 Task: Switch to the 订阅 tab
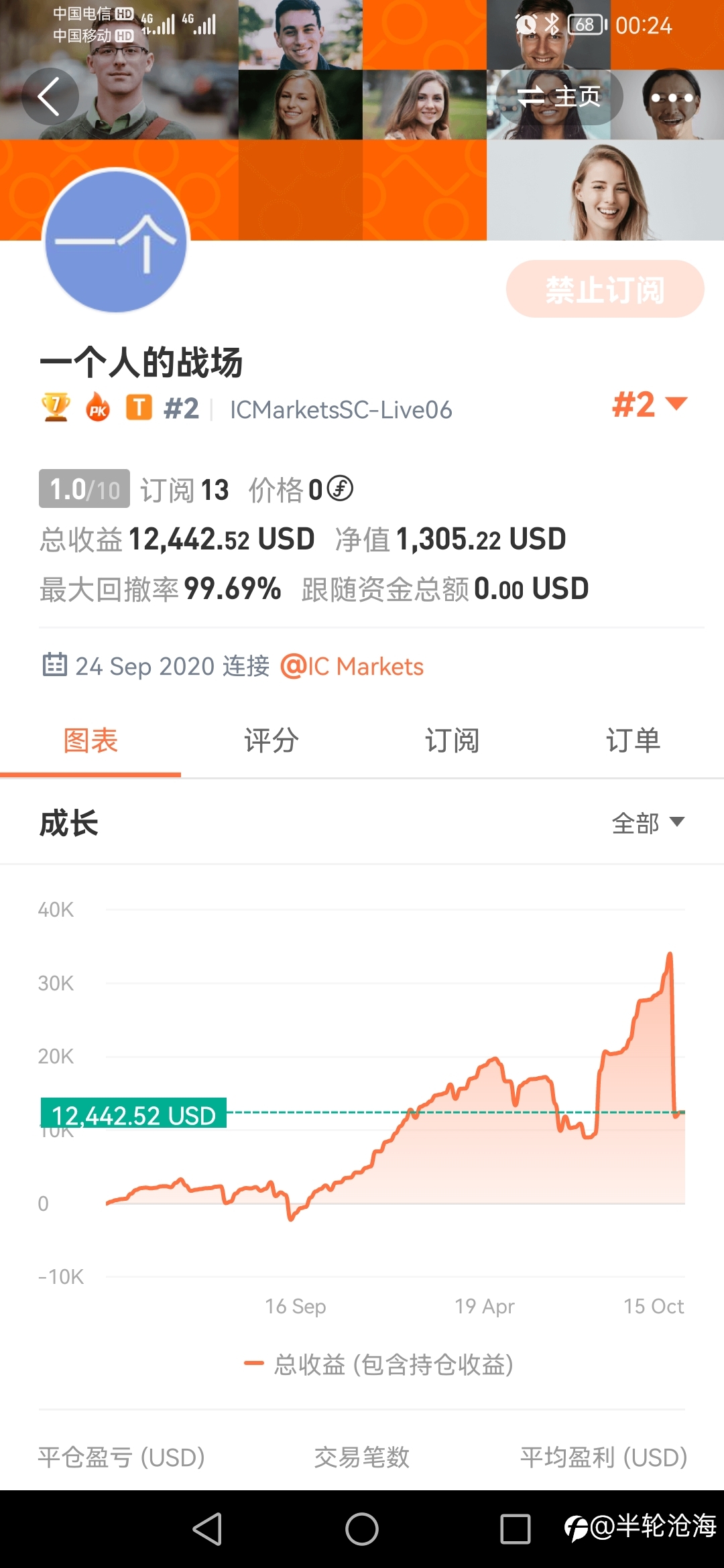click(x=452, y=740)
